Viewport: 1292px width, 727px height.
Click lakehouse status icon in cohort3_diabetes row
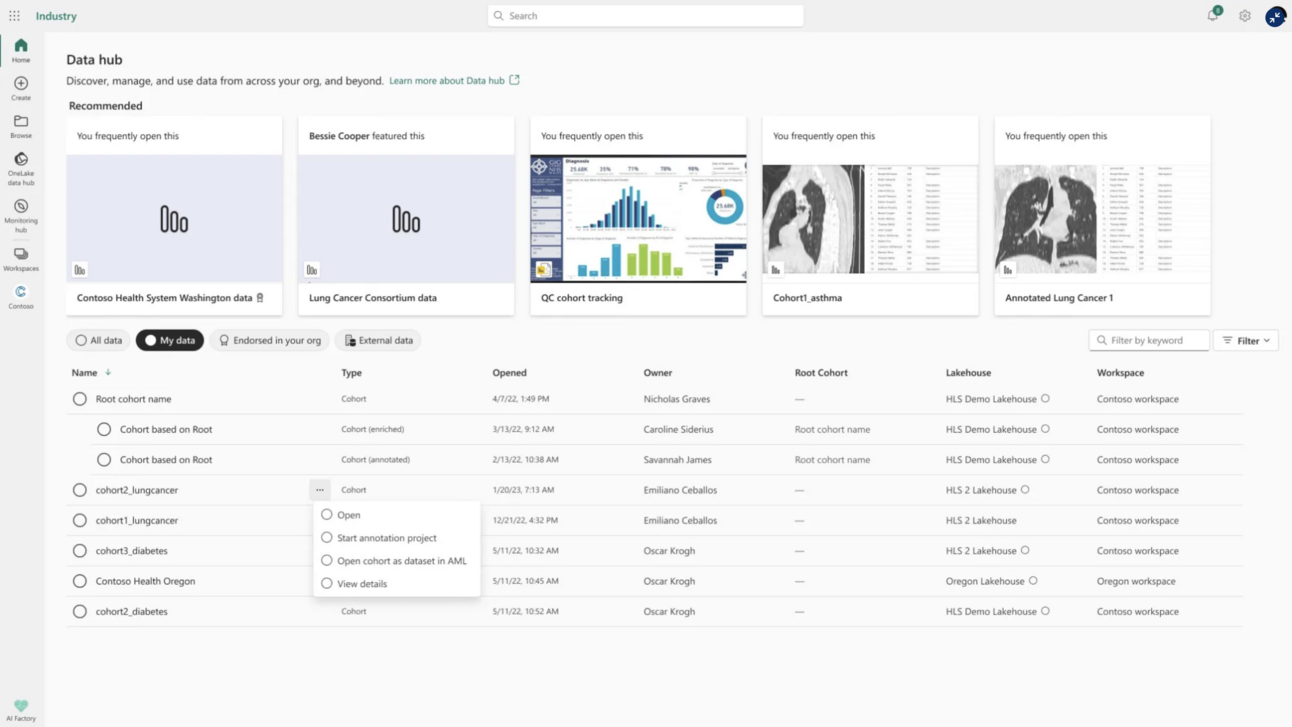point(1025,550)
